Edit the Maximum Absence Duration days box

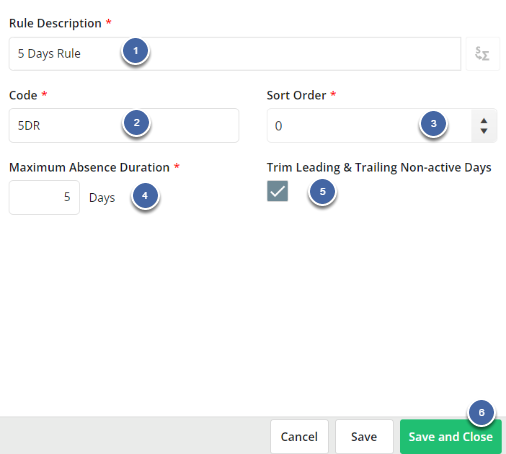(44, 197)
